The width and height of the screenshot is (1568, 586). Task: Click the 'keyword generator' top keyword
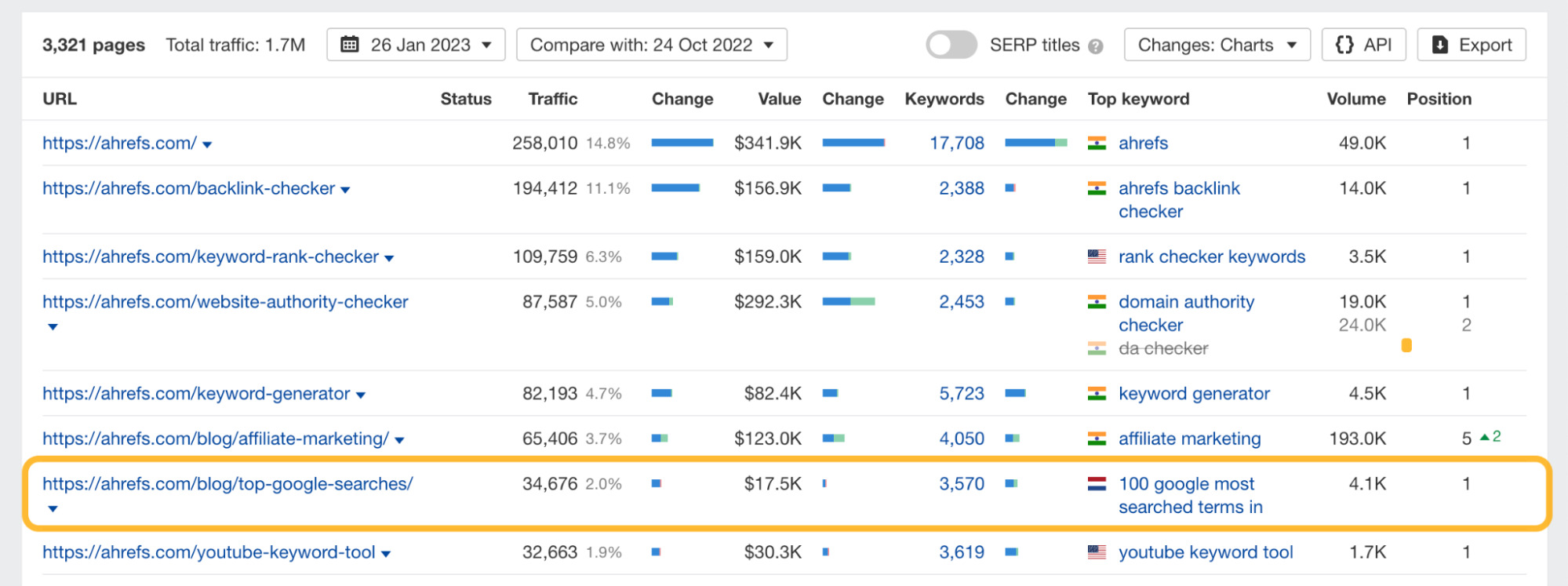1194,394
